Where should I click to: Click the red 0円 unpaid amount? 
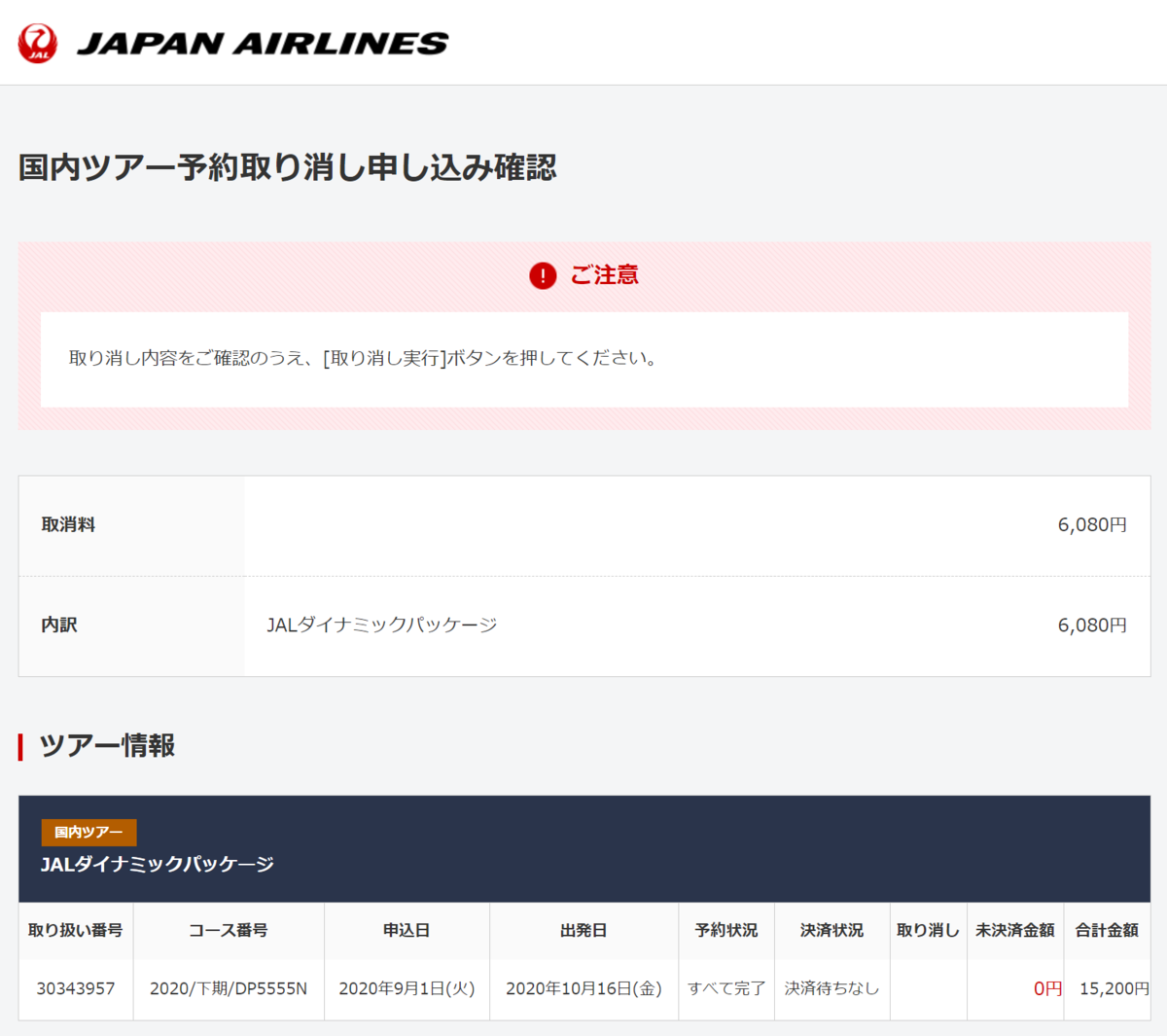[x=1047, y=988]
